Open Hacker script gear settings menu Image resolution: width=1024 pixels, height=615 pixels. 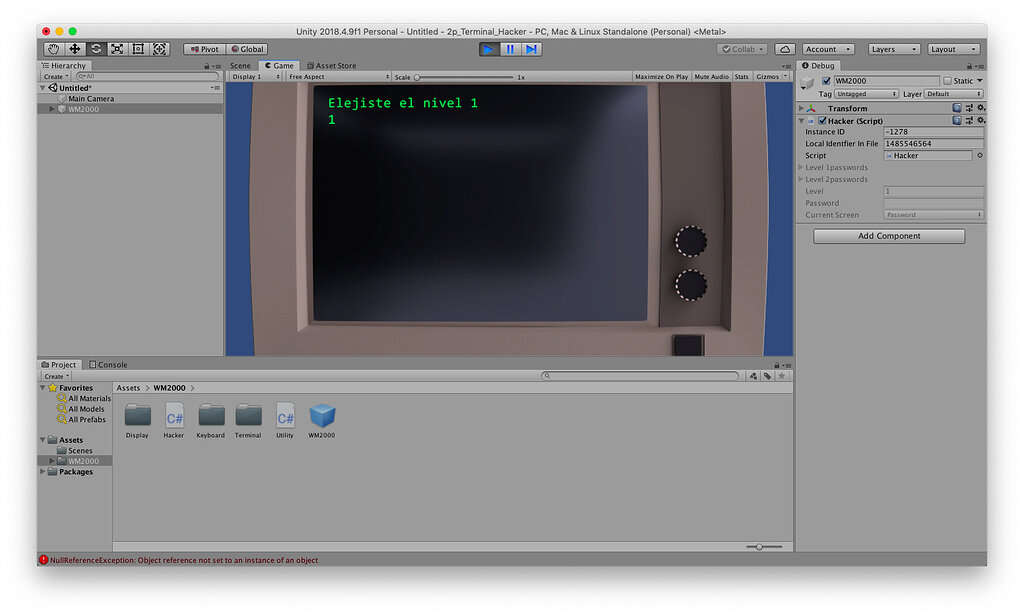(x=980, y=121)
